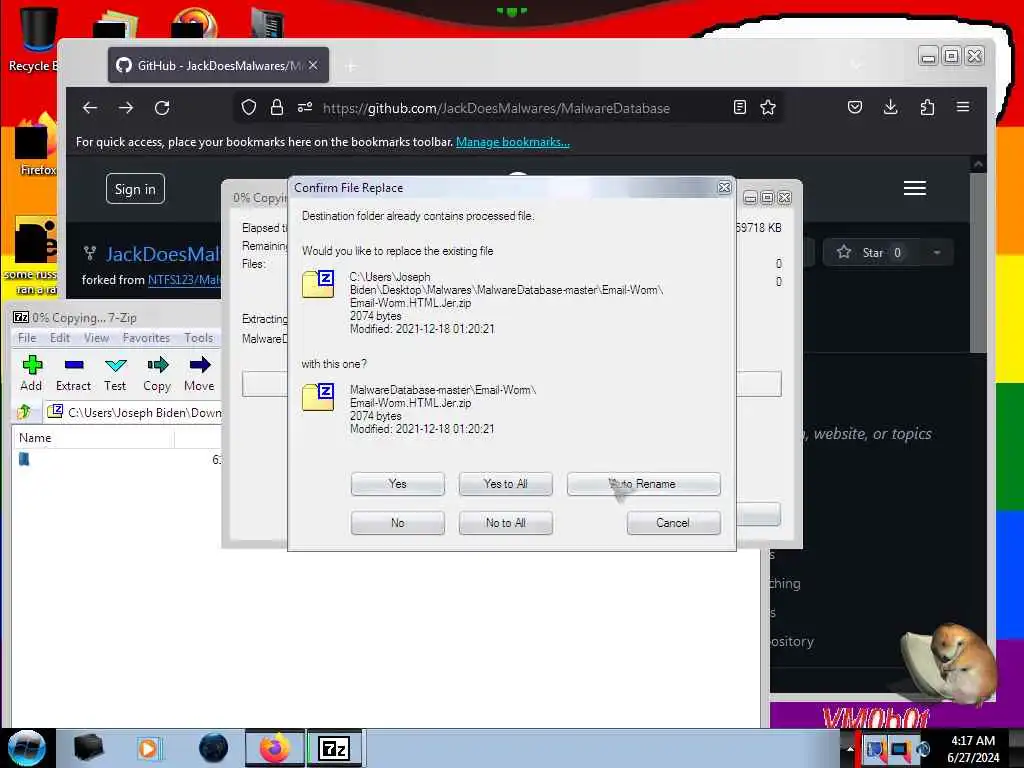Bookmark this page with star icon
Viewport: 1024px width, 768px height.
point(768,107)
